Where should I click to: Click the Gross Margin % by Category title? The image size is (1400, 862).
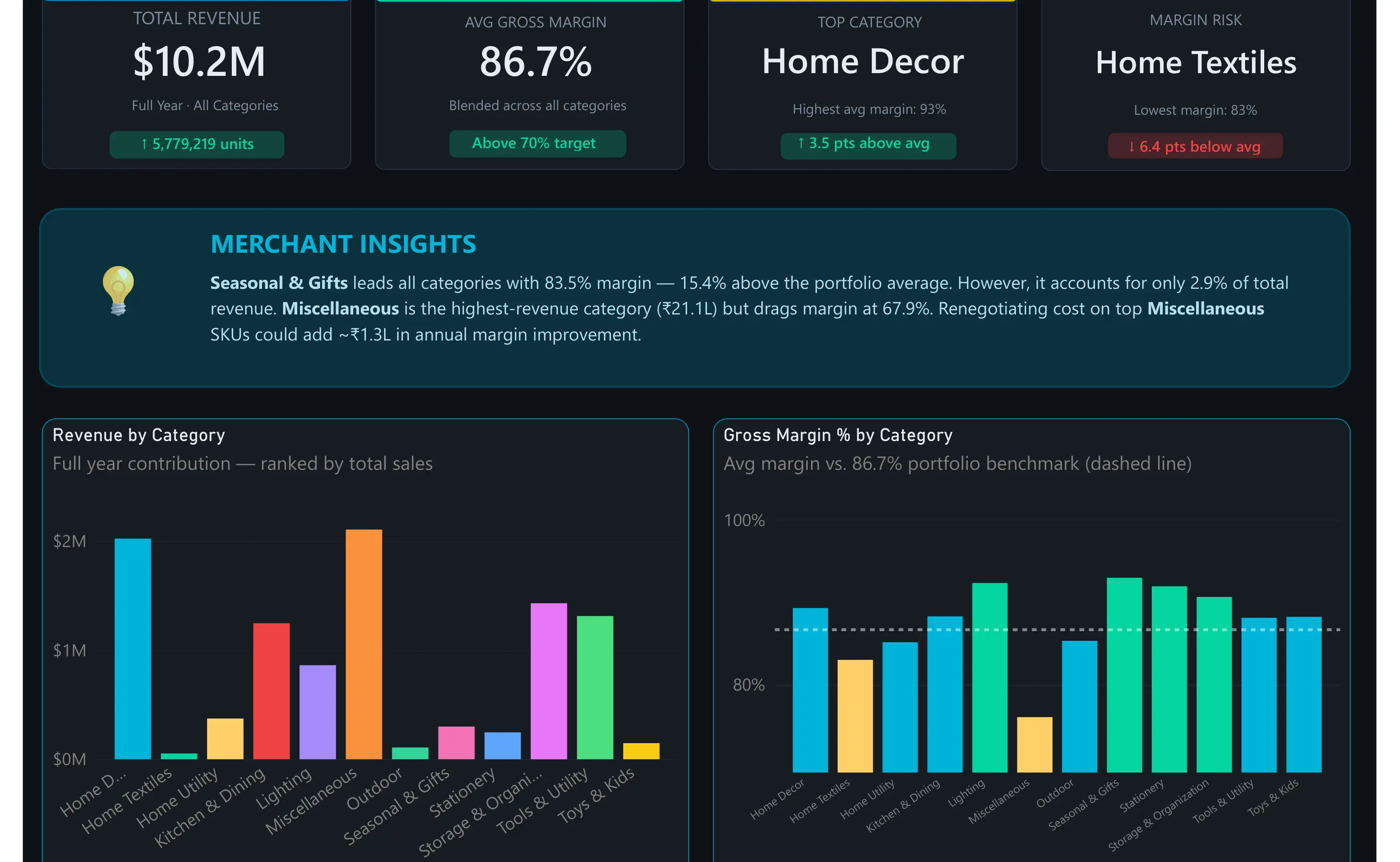[838, 435]
